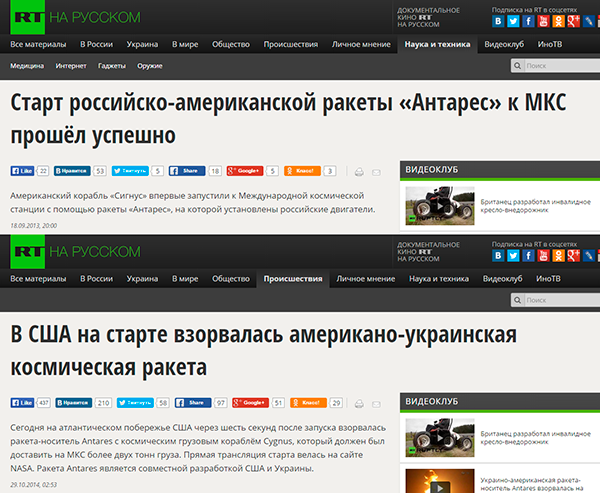
Task: Select the highlighted Происшествия tab
Action: [293, 279]
